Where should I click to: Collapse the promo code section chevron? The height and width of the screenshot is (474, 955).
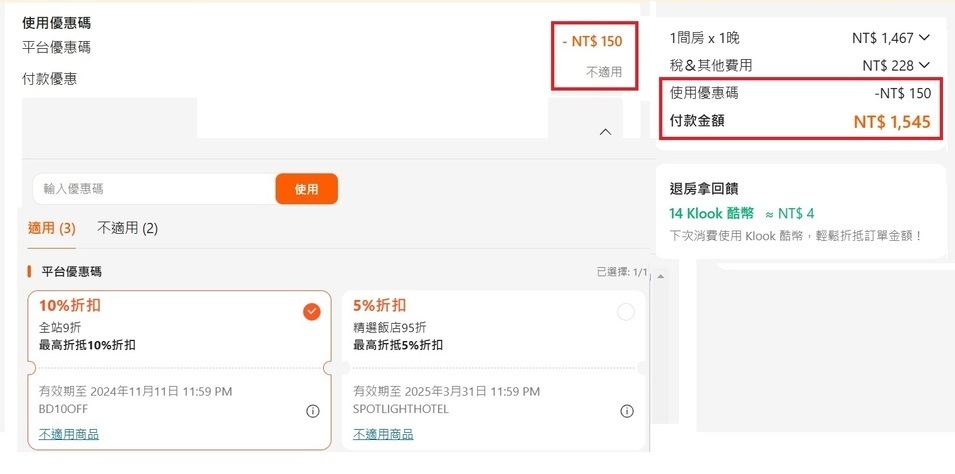(605, 132)
